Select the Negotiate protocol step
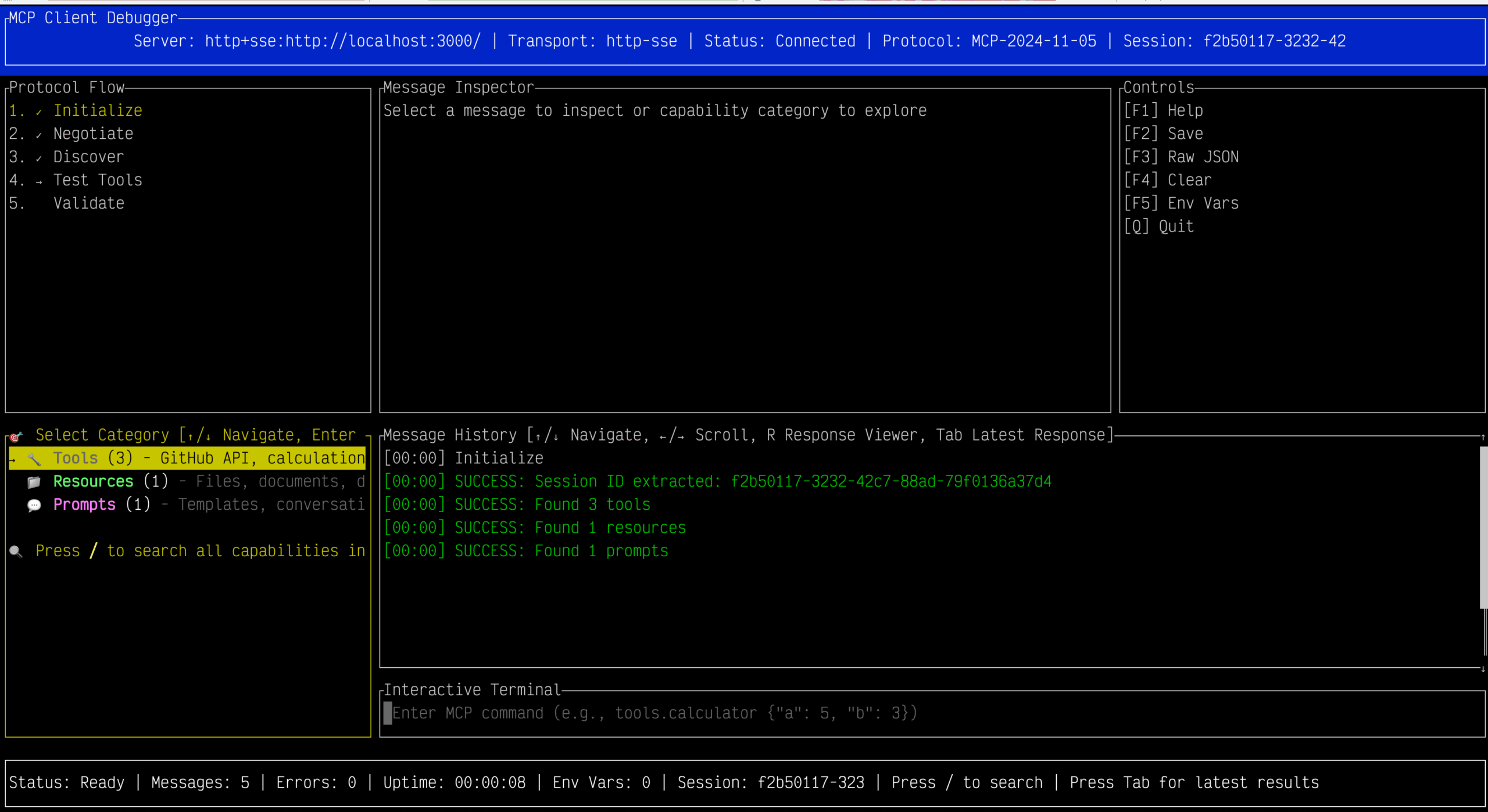The image size is (1488, 812). 93,134
